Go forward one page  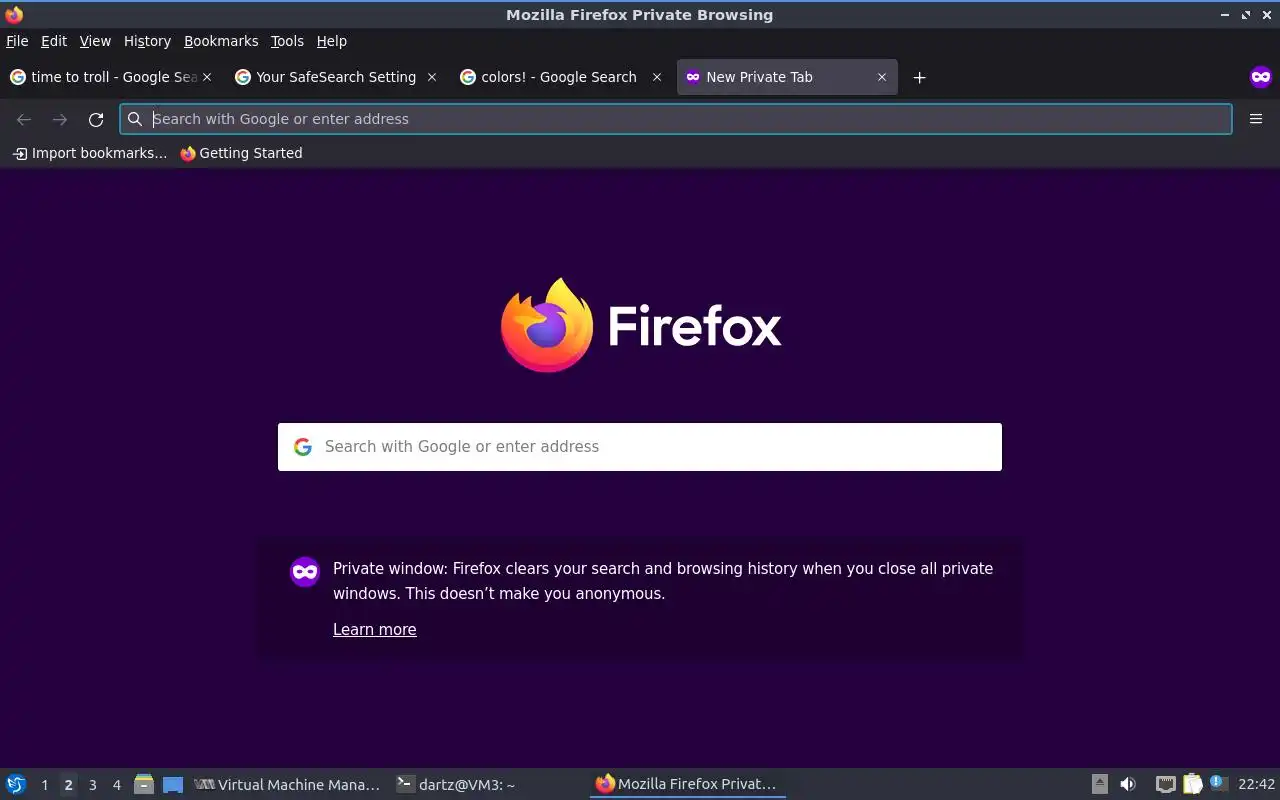60,119
